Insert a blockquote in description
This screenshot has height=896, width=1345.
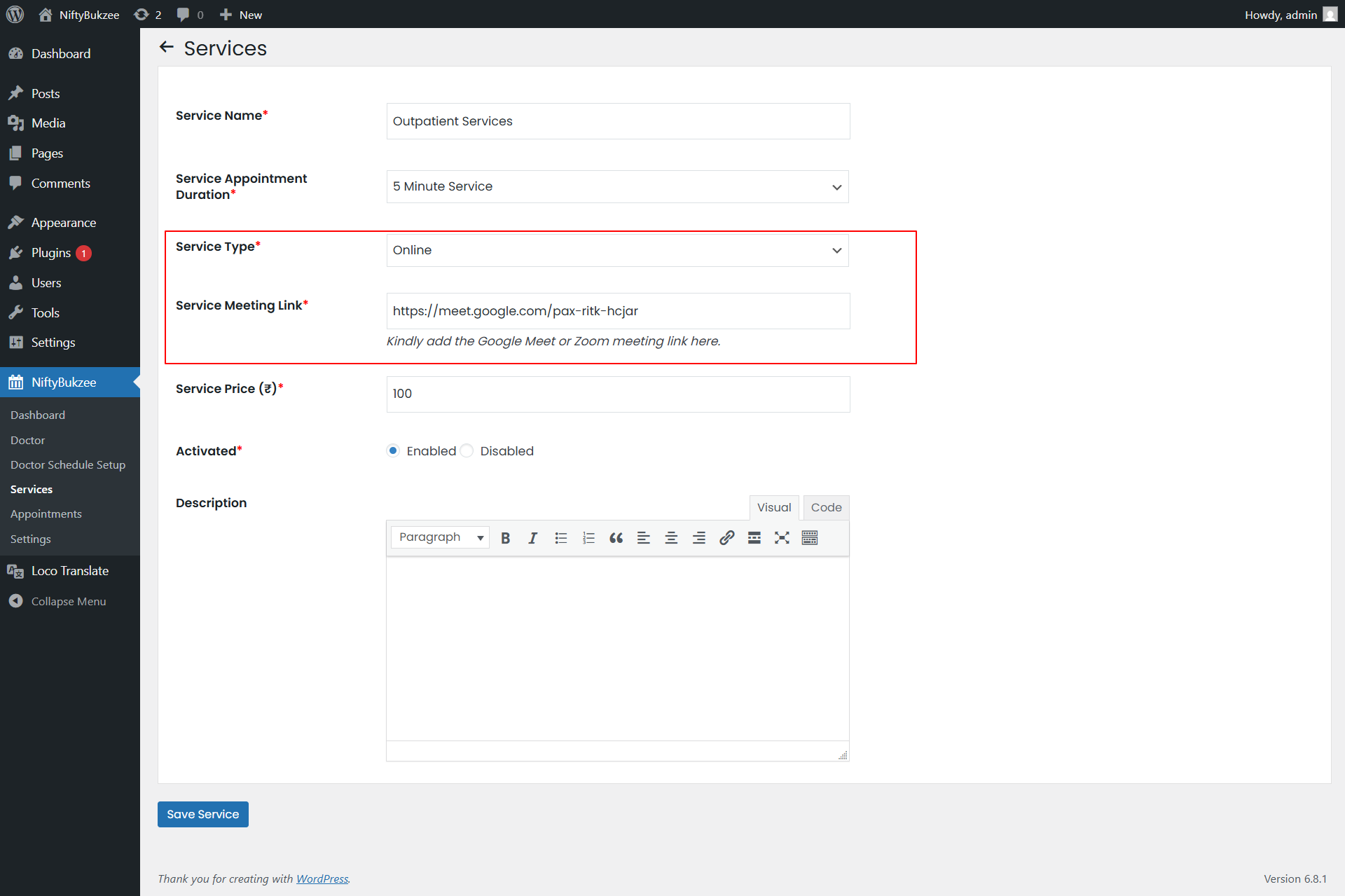click(616, 538)
